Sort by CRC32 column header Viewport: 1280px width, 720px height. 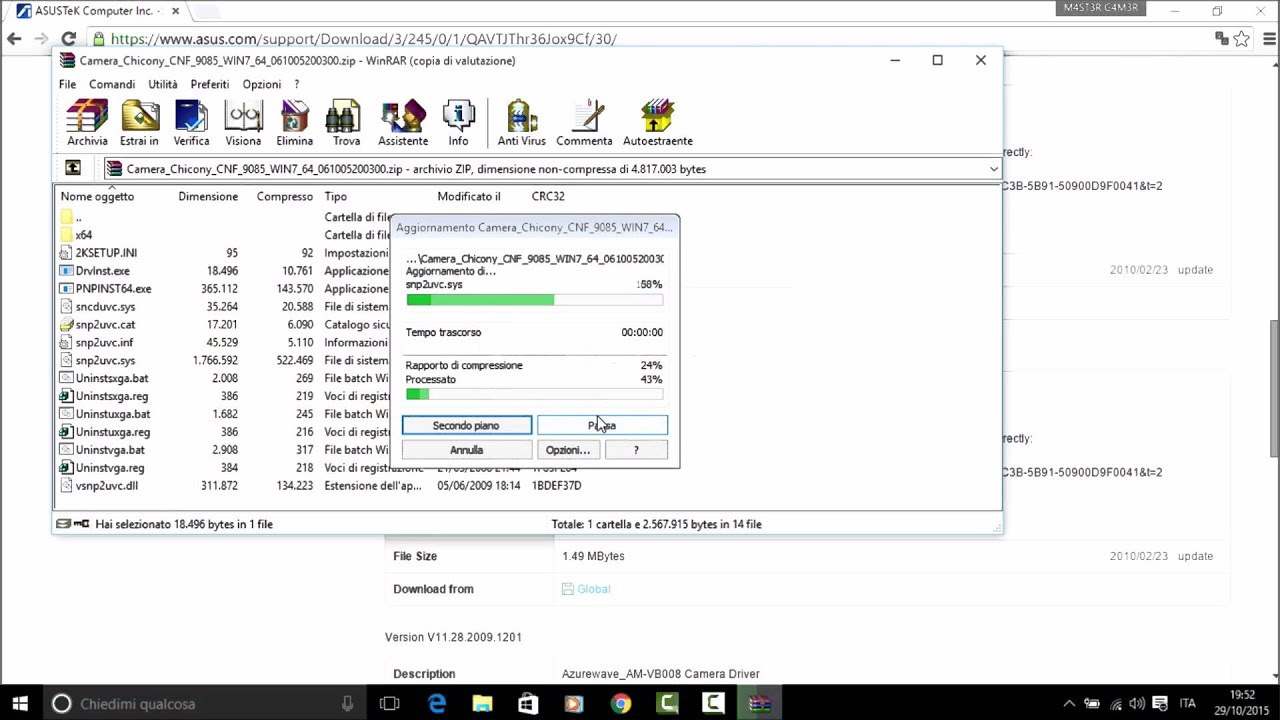(x=548, y=196)
